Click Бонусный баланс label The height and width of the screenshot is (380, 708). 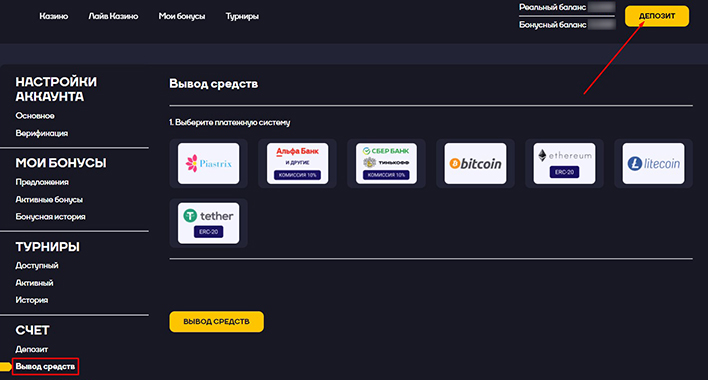click(x=552, y=25)
